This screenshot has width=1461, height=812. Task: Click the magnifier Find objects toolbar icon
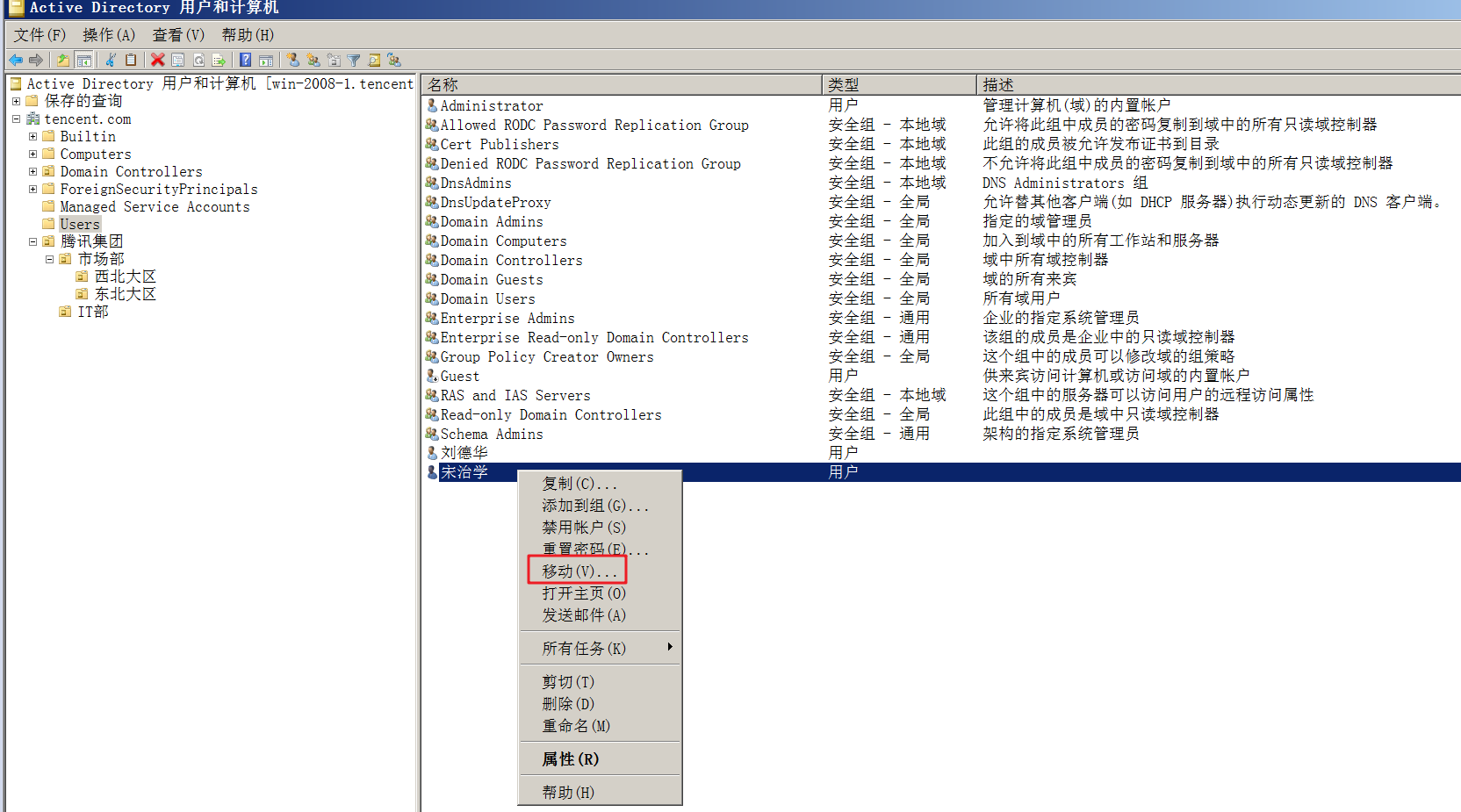tap(374, 60)
